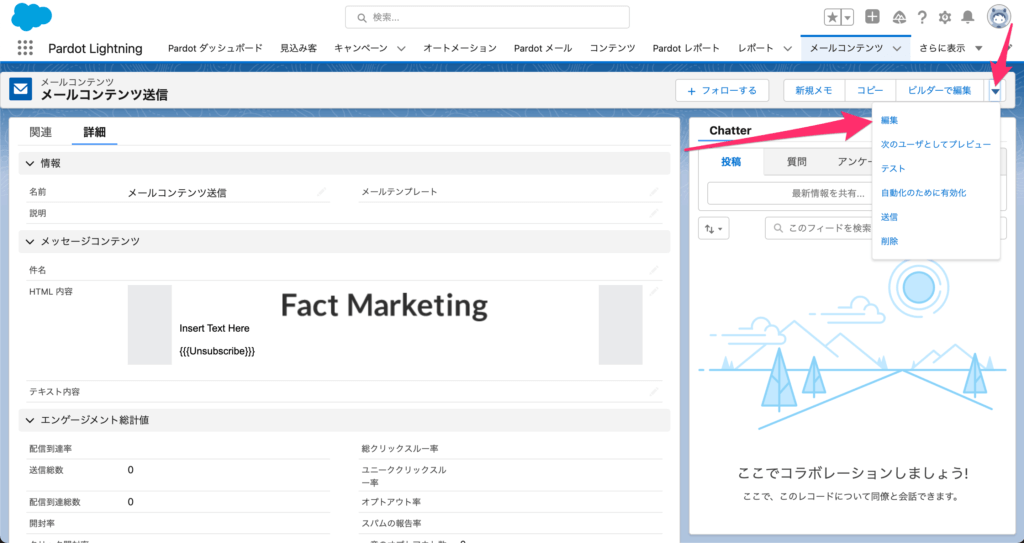Viewport: 1024px width, 543px height.
Task: Open global actions plus icon
Action: coord(873,17)
